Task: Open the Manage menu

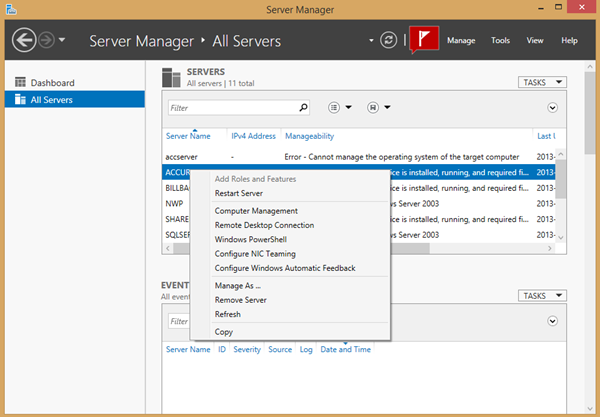Action: pos(461,41)
